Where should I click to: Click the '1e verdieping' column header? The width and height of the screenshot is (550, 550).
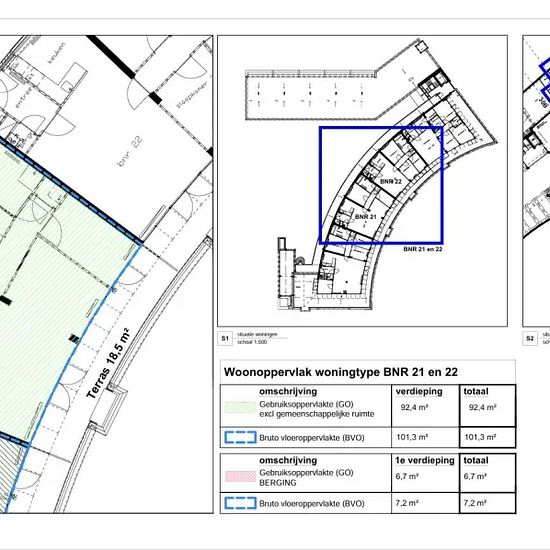(x=425, y=460)
